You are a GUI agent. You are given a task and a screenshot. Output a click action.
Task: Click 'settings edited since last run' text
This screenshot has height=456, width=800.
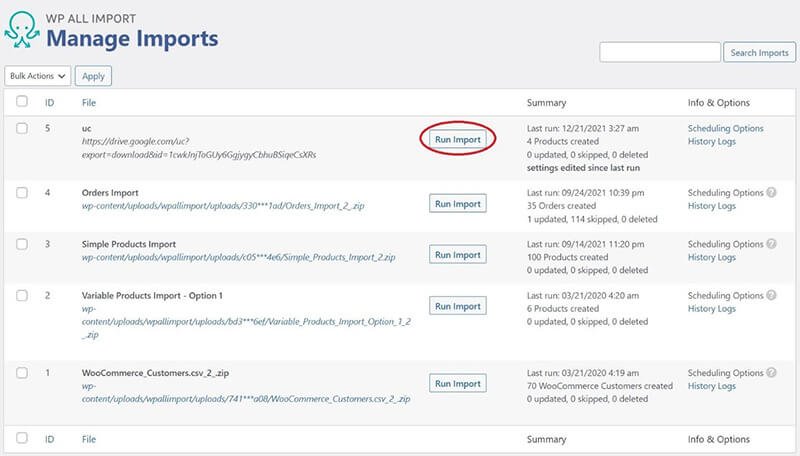click(x=583, y=168)
